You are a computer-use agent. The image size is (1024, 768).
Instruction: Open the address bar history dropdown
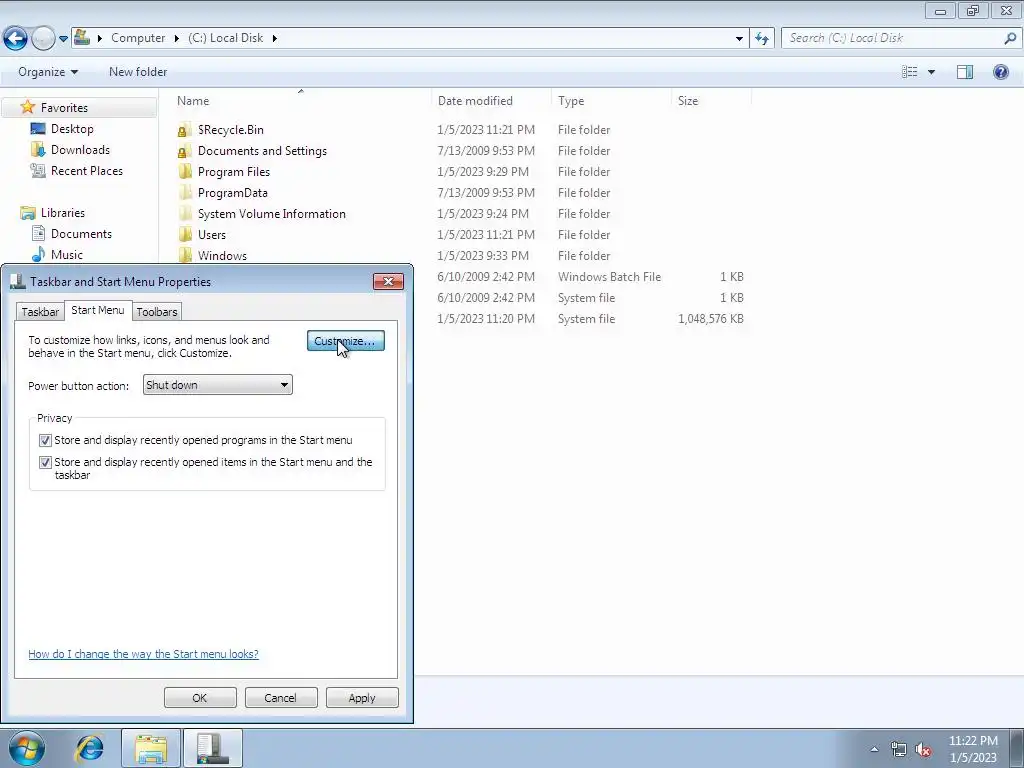pyautogui.click(x=739, y=39)
